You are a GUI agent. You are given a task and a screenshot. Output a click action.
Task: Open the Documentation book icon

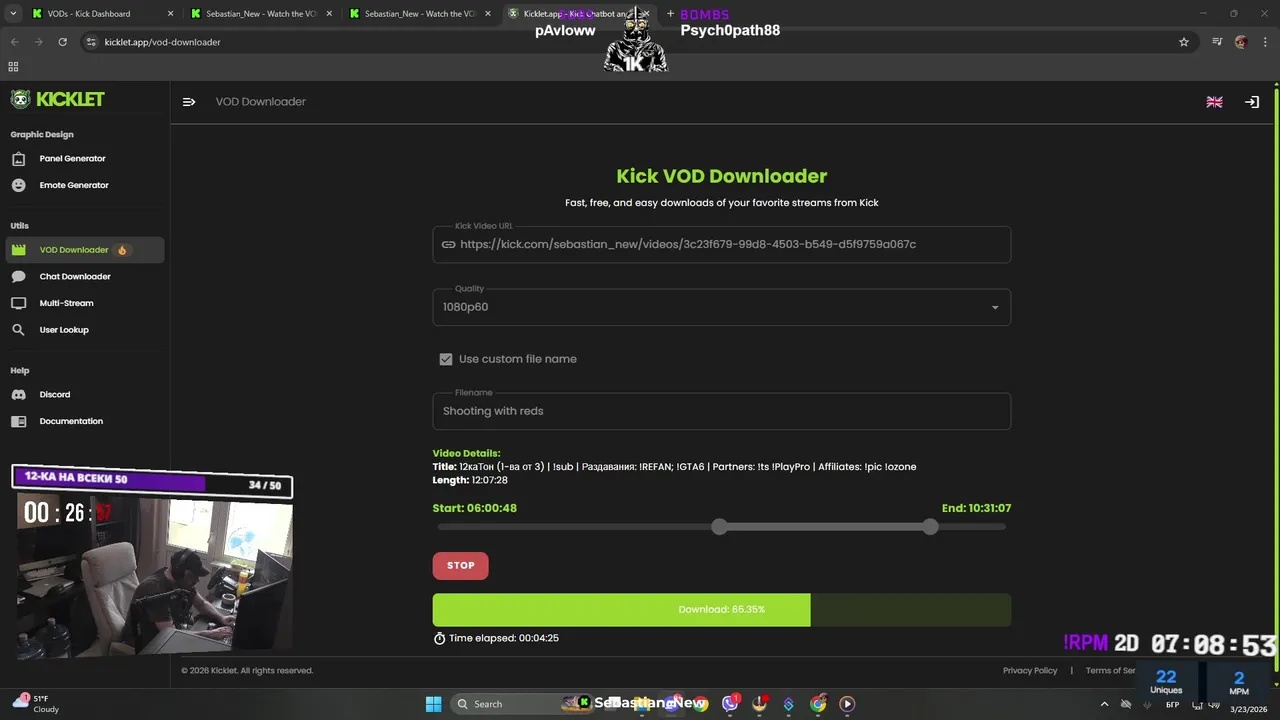click(x=18, y=421)
